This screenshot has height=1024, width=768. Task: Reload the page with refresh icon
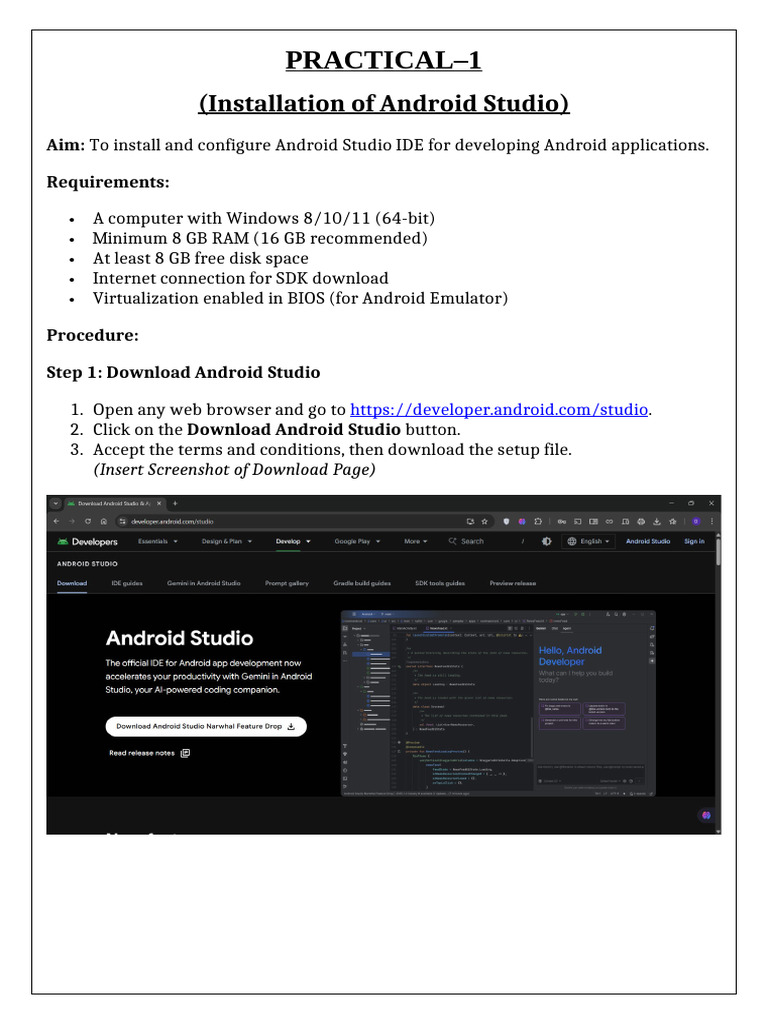tap(88, 521)
